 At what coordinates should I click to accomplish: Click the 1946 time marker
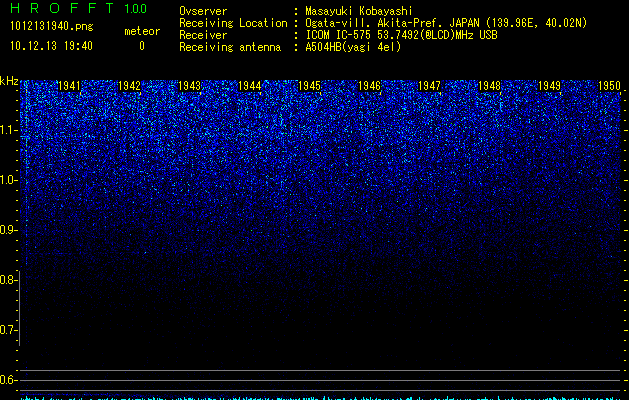point(369,86)
